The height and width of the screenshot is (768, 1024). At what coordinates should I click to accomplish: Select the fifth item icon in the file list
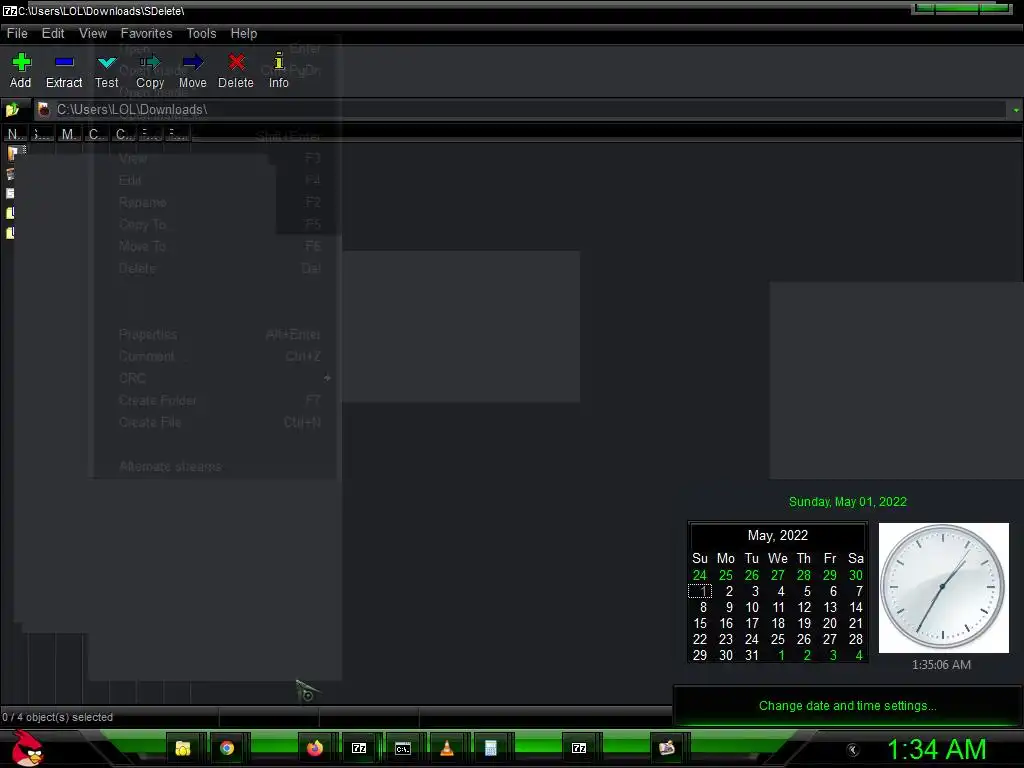10,233
